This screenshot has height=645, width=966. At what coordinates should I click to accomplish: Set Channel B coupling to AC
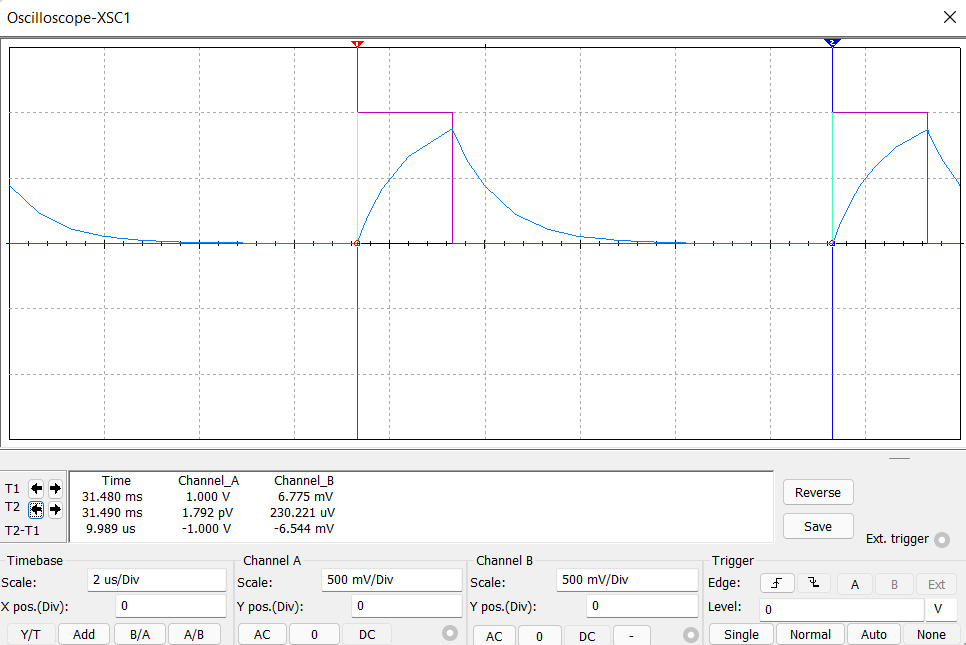pyautogui.click(x=494, y=636)
